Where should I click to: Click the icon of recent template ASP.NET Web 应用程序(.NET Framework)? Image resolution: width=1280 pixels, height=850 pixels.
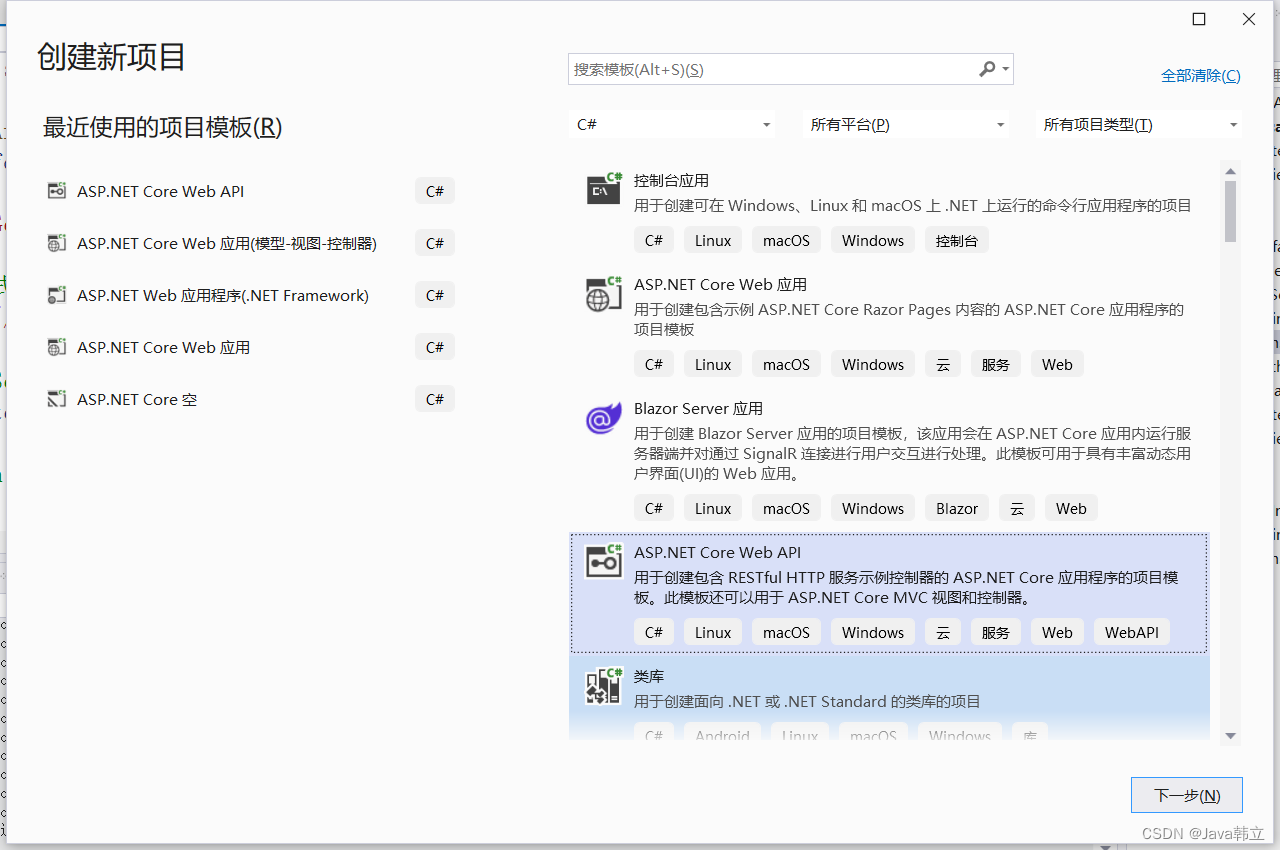pyautogui.click(x=57, y=295)
